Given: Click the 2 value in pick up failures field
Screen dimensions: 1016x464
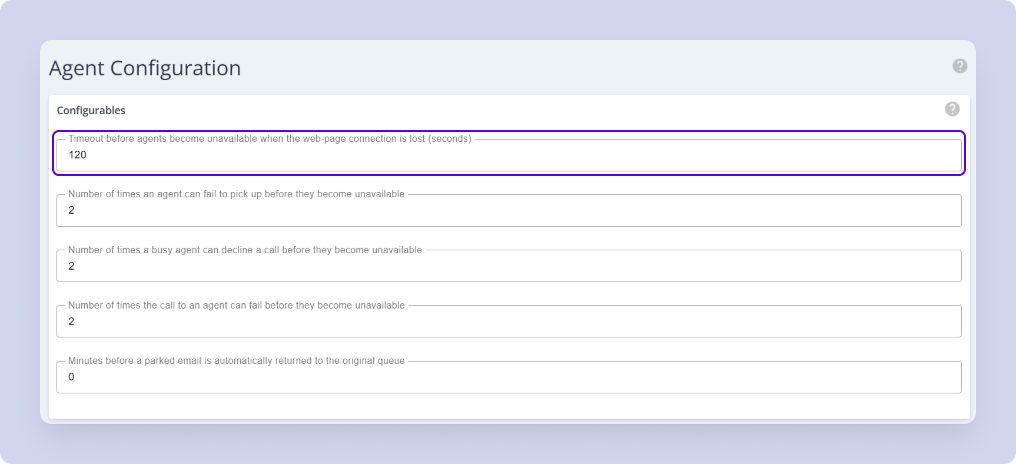Looking at the screenshot, I should click(71, 211).
